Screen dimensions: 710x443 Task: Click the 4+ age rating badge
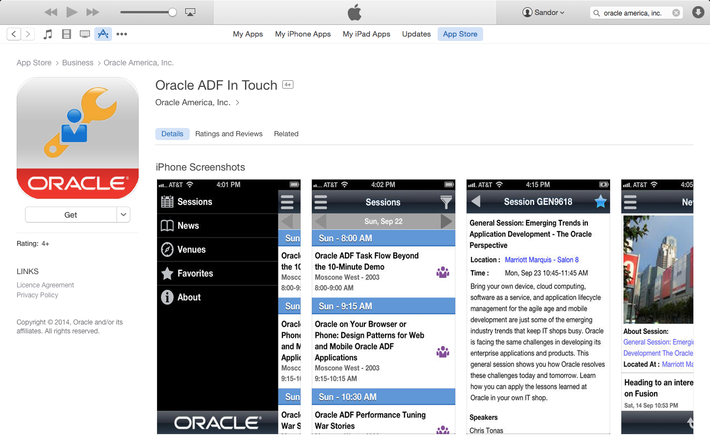[288, 84]
